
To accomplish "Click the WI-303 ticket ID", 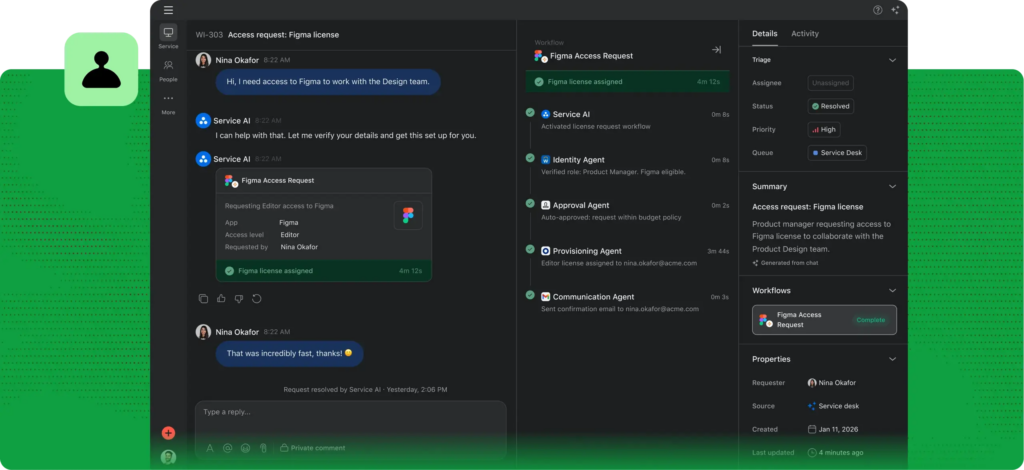I will pos(209,35).
